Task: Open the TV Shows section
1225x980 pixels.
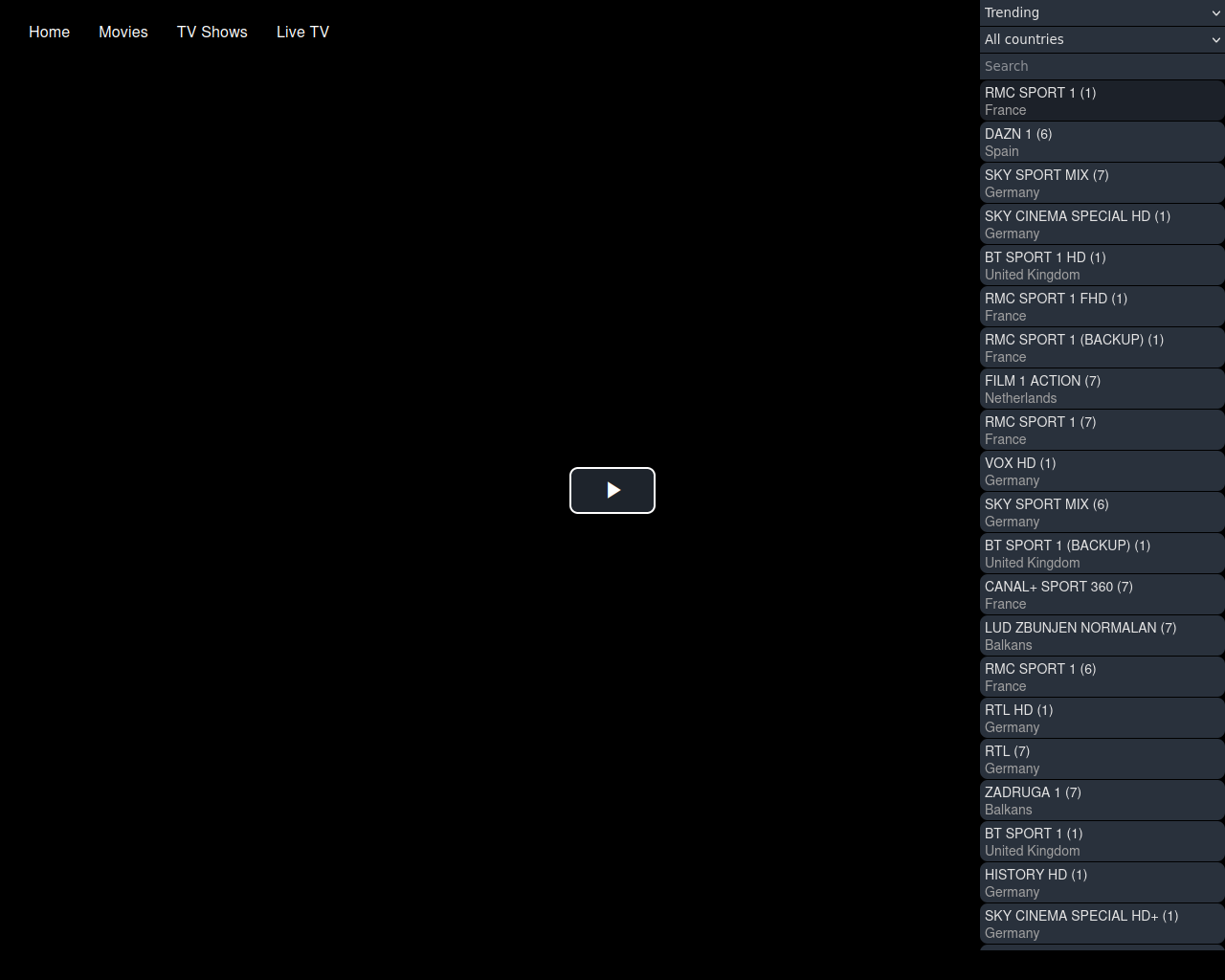Action: 212,32
